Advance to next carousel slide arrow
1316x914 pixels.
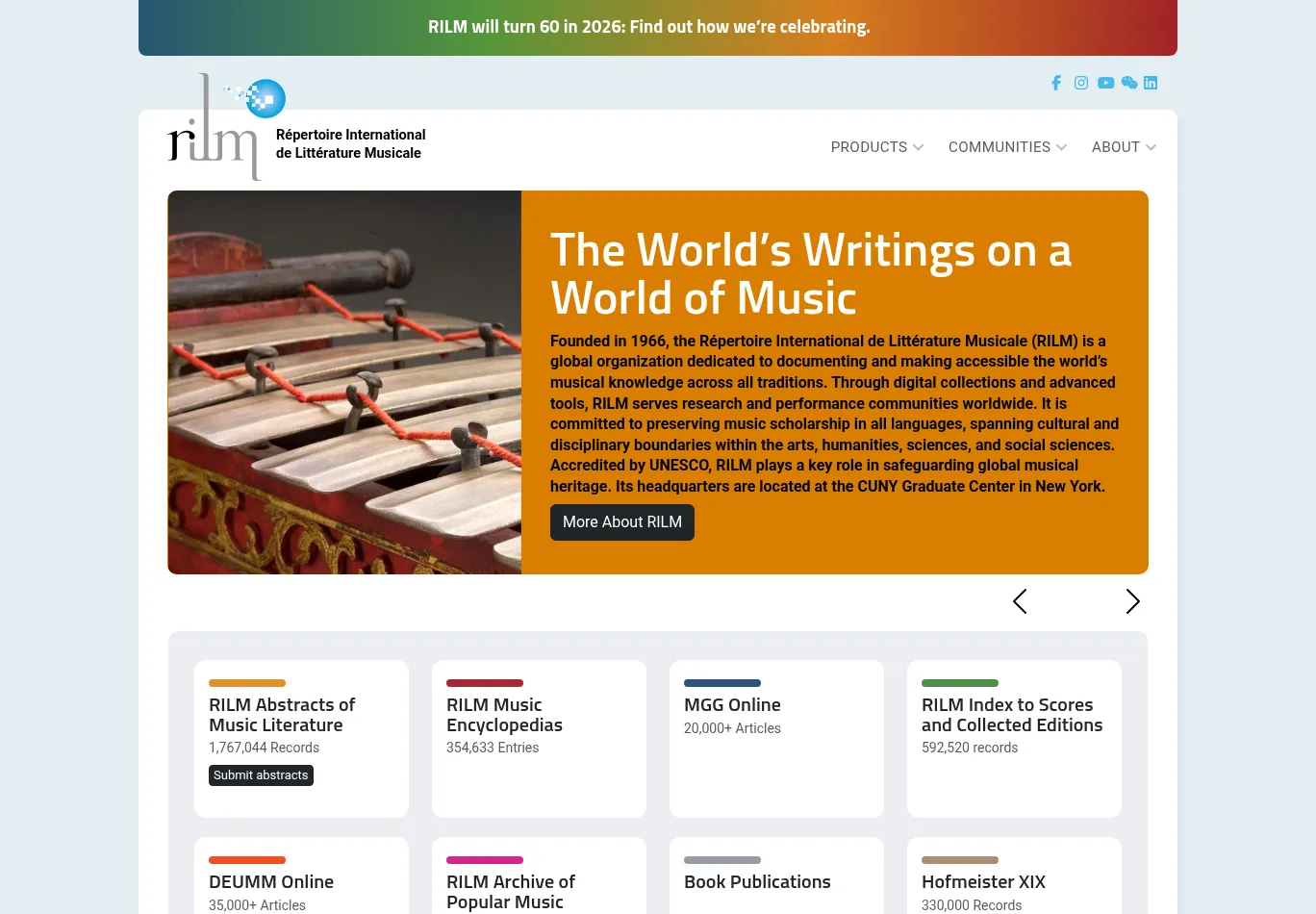1132,601
